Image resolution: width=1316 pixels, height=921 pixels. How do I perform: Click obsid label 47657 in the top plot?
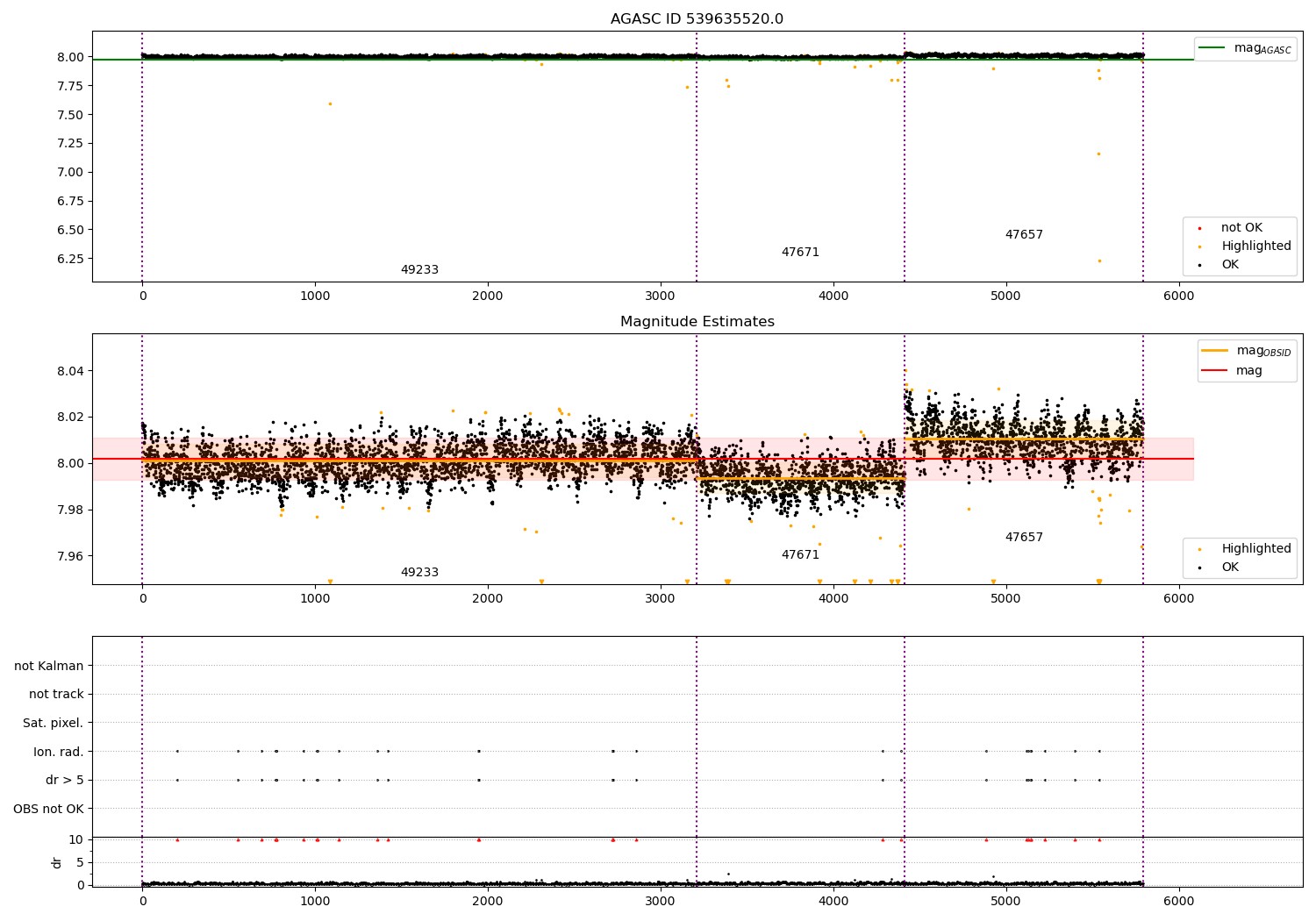1024,235
